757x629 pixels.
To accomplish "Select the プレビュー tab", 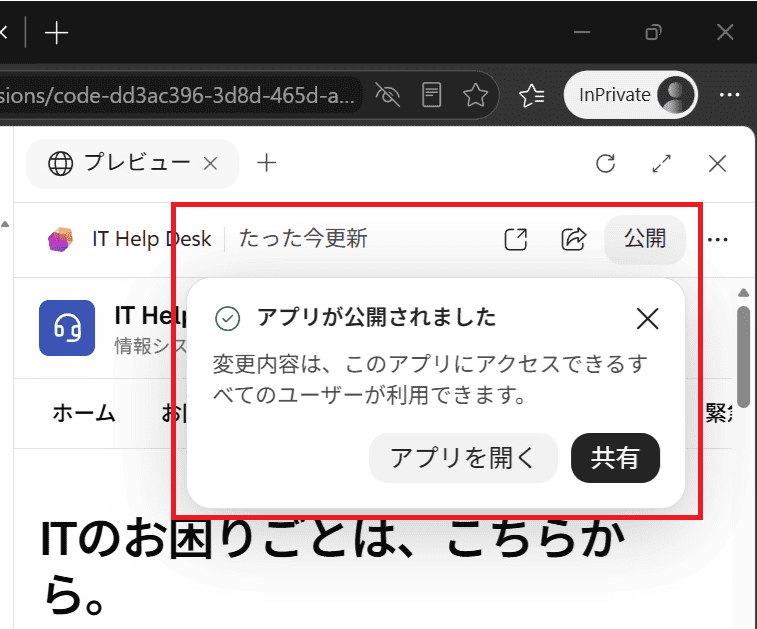I will coord(133,163).
